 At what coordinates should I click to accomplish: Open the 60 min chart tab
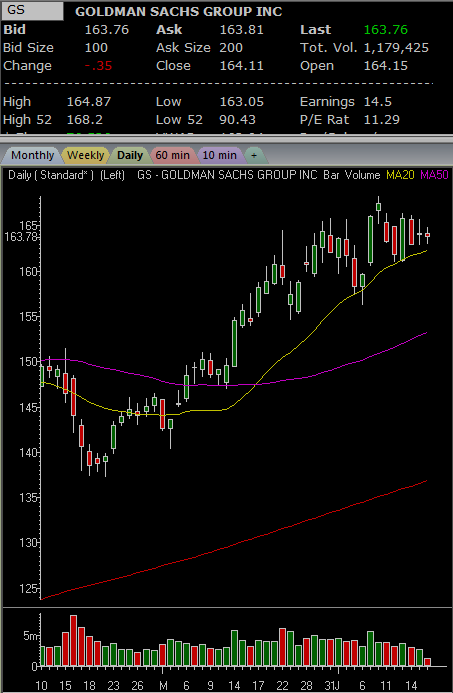click(x=172, y=156)
